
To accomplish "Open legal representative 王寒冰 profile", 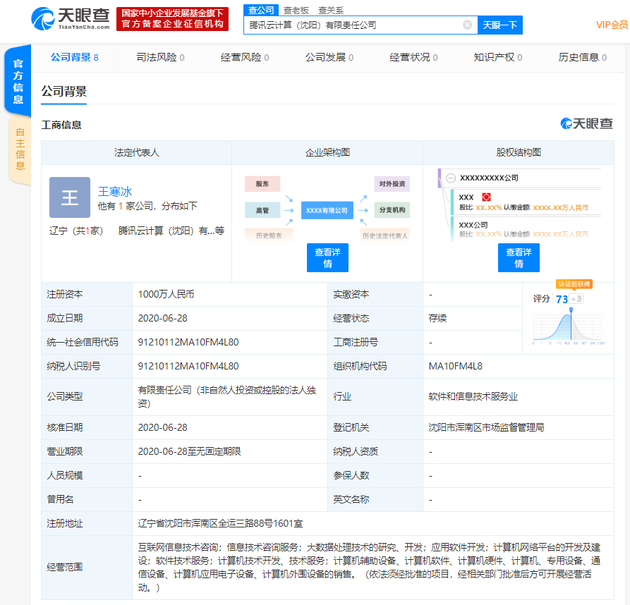I will 115,192.
